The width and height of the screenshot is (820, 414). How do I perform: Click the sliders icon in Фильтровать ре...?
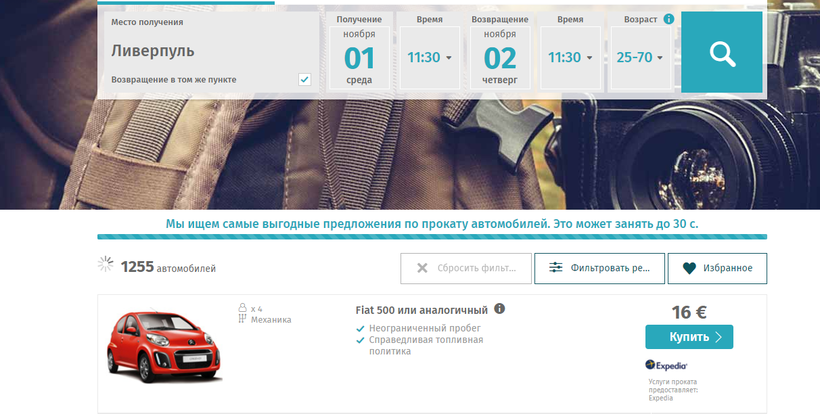[x=555, y=268]
